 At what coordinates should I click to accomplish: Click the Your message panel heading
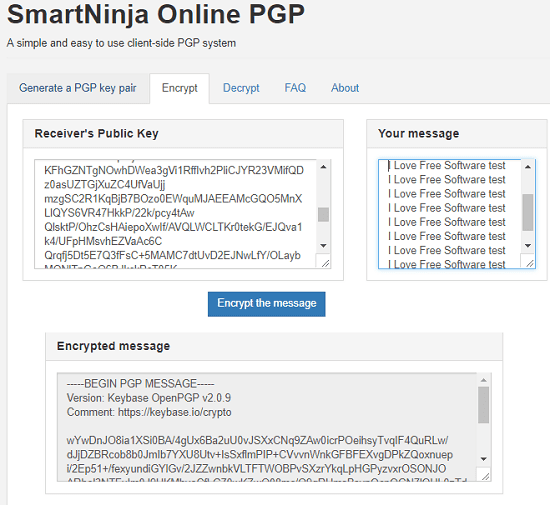418,134
